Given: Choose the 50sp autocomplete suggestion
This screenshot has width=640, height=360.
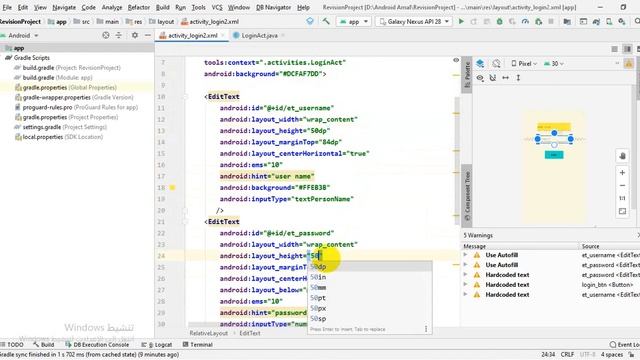Looking at the screenshot, I should pos(370,318).
